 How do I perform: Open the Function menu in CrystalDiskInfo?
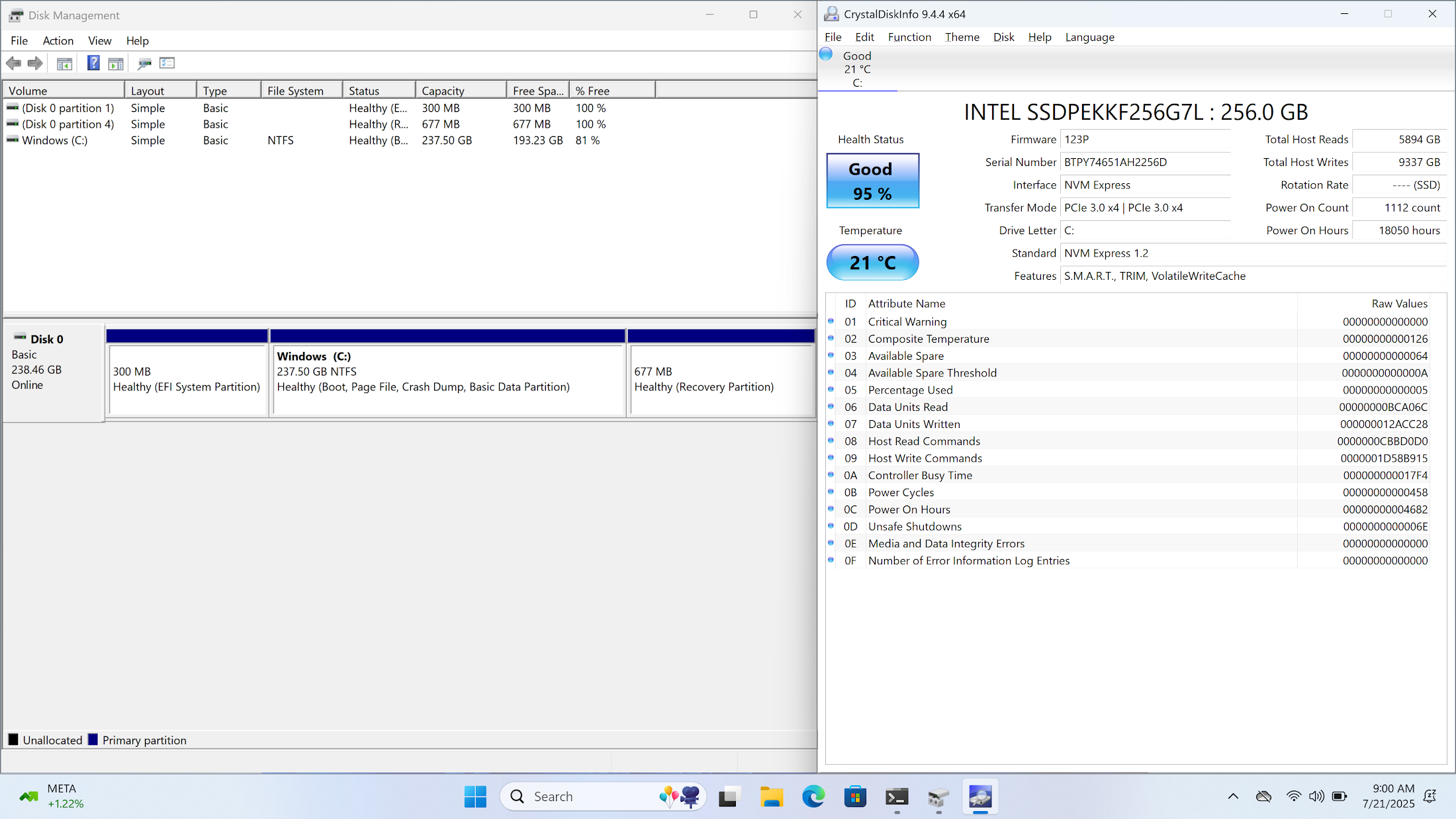[909, 37]
